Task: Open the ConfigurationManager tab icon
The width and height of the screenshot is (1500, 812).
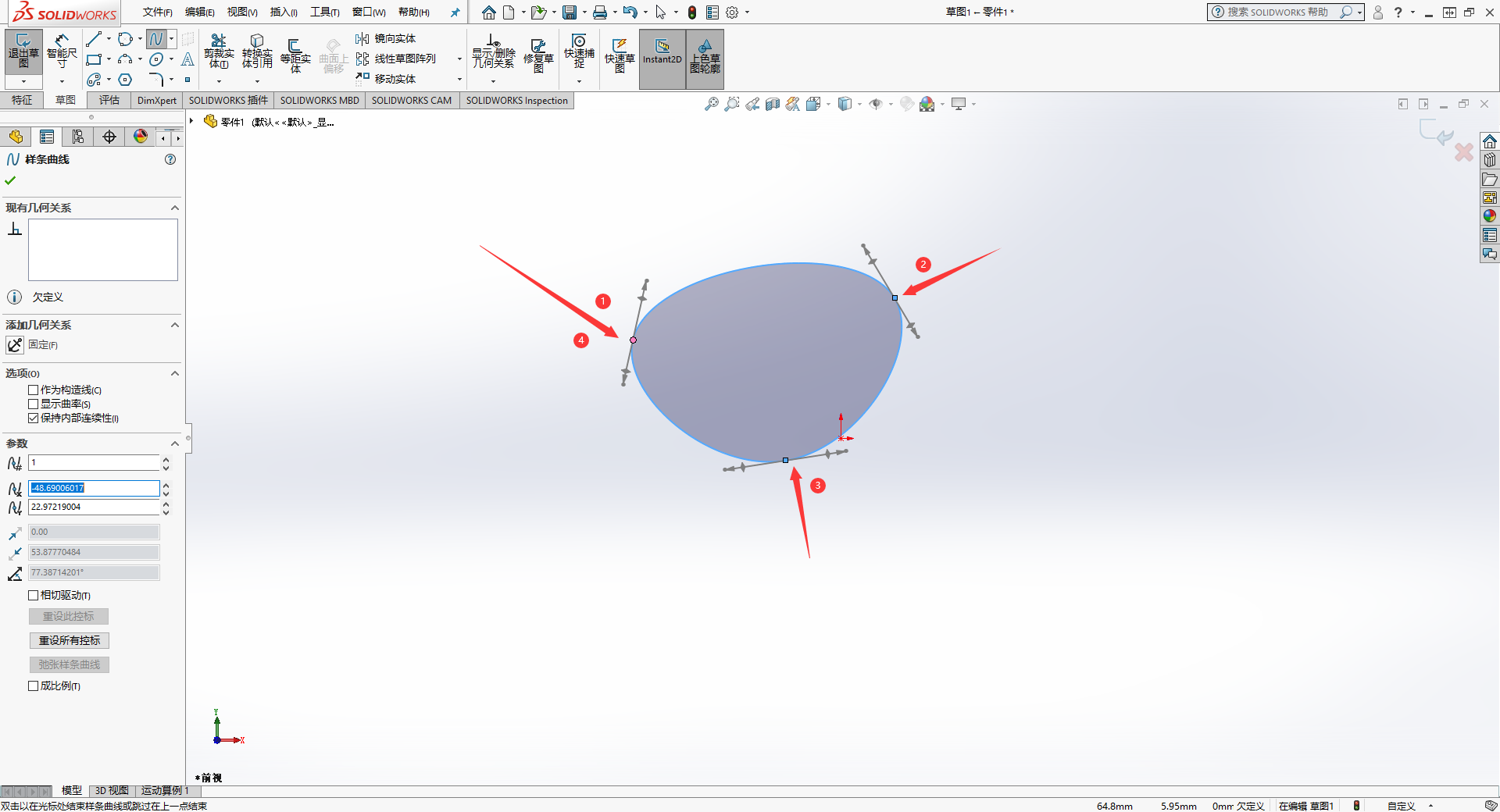Action: click(78, 137)
